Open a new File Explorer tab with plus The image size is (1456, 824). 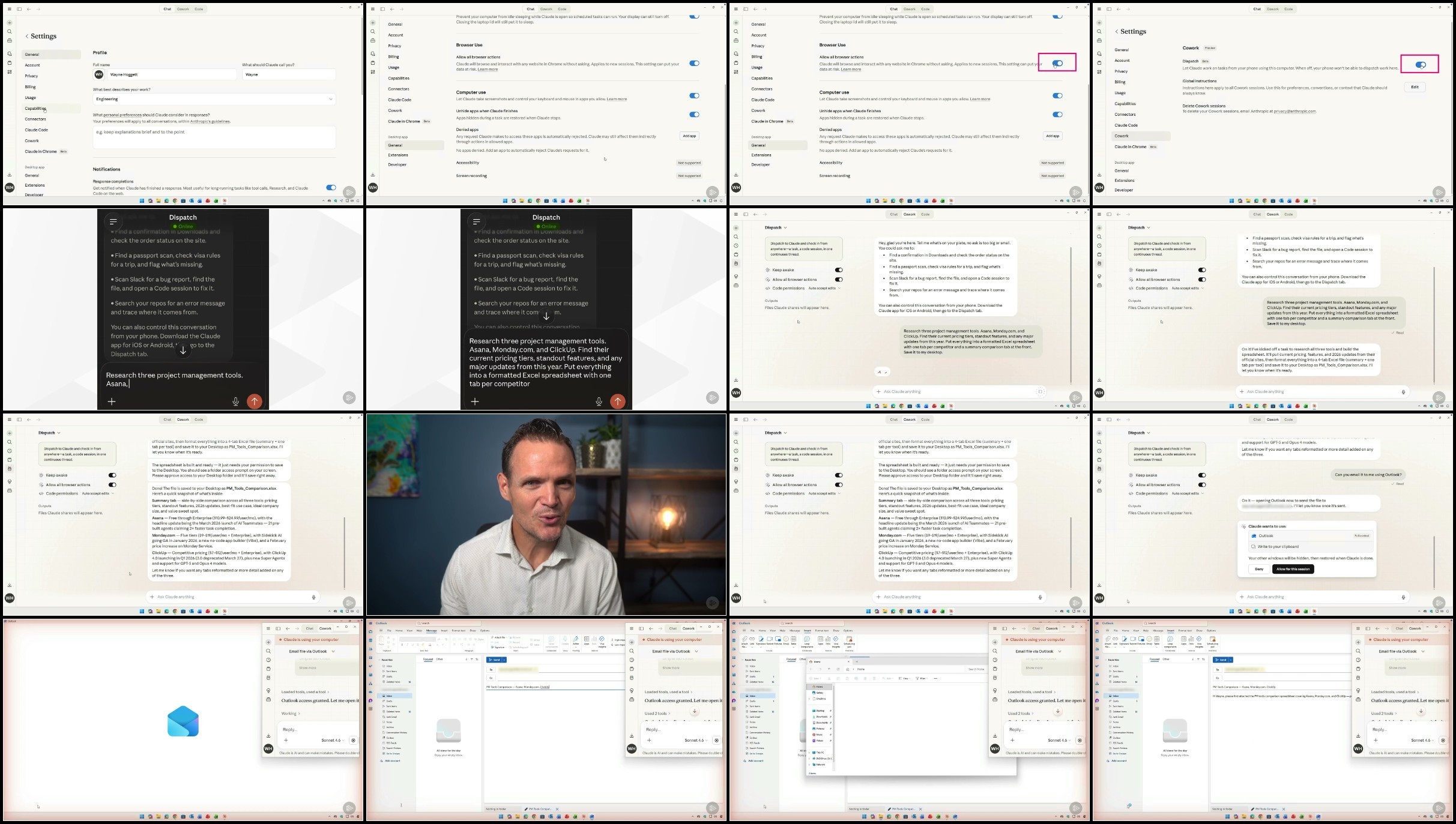pyautogui.click(x=857, y=661)
